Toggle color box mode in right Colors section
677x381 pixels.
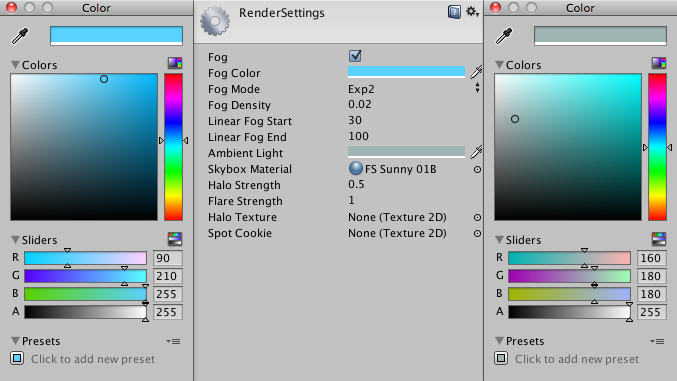pos(659,63)
